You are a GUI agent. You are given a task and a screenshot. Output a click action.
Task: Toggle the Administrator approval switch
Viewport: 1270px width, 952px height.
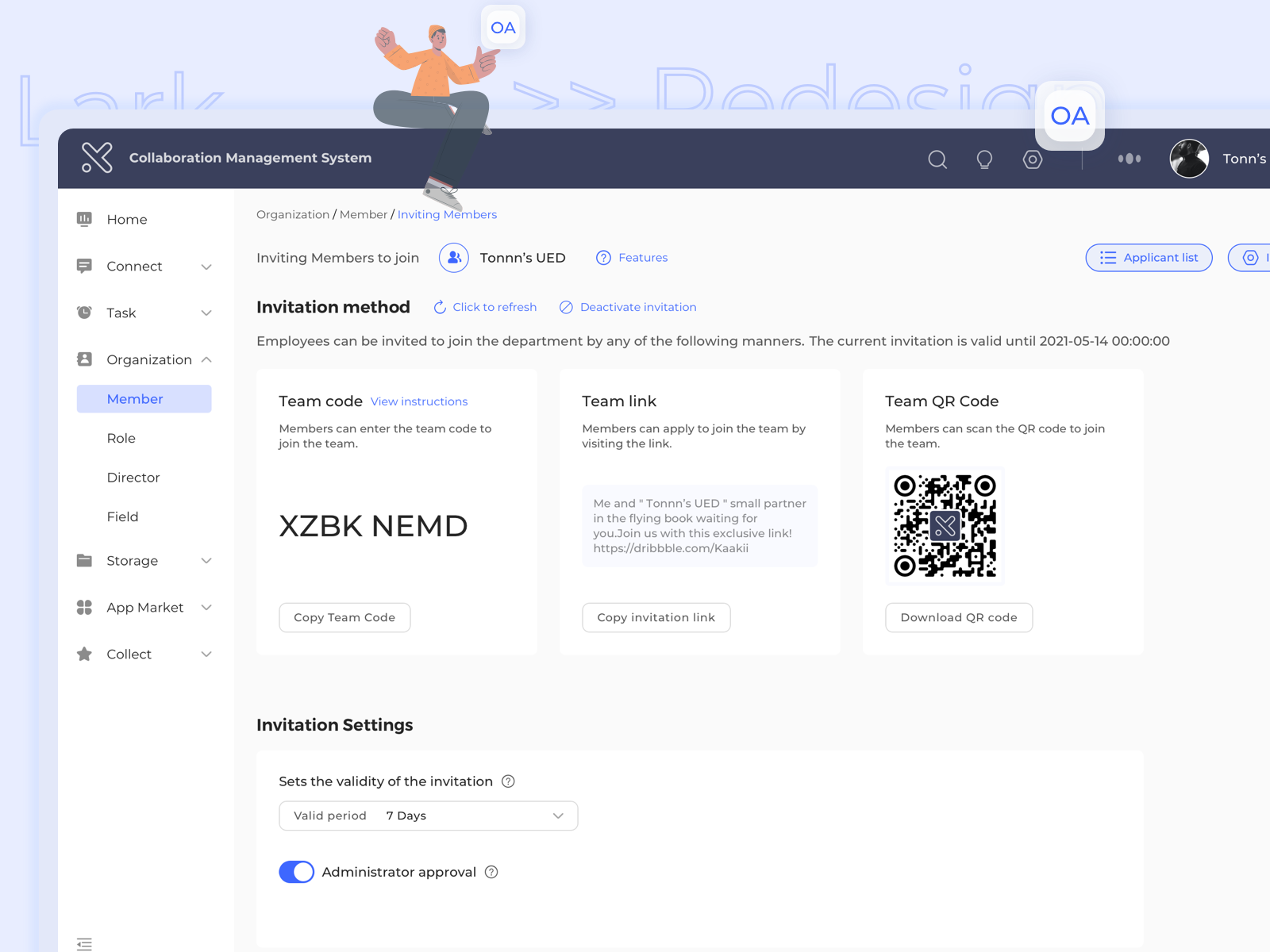tap(297, 872)
